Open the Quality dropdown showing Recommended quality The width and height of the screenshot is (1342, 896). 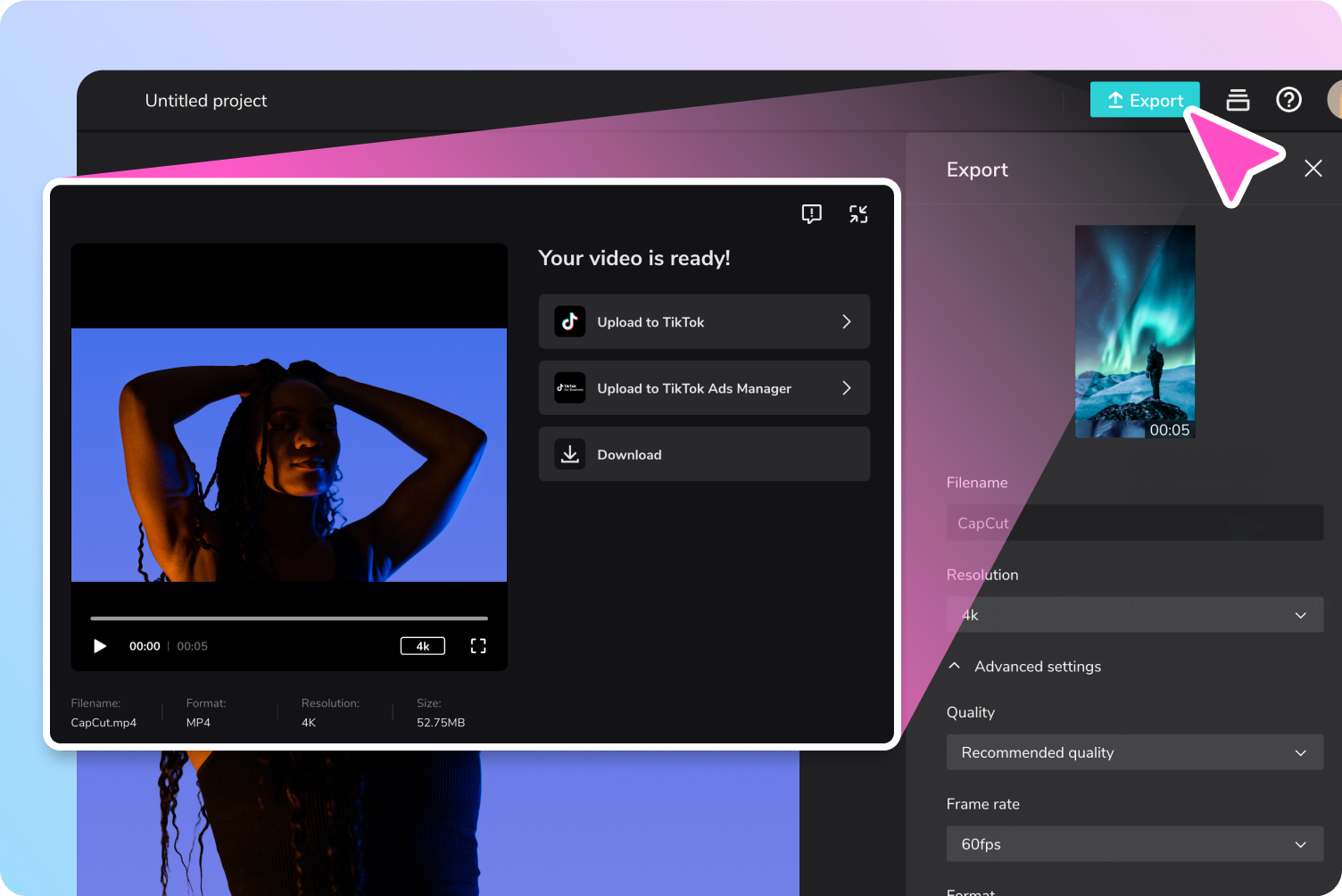click(x=1135, y=752)
